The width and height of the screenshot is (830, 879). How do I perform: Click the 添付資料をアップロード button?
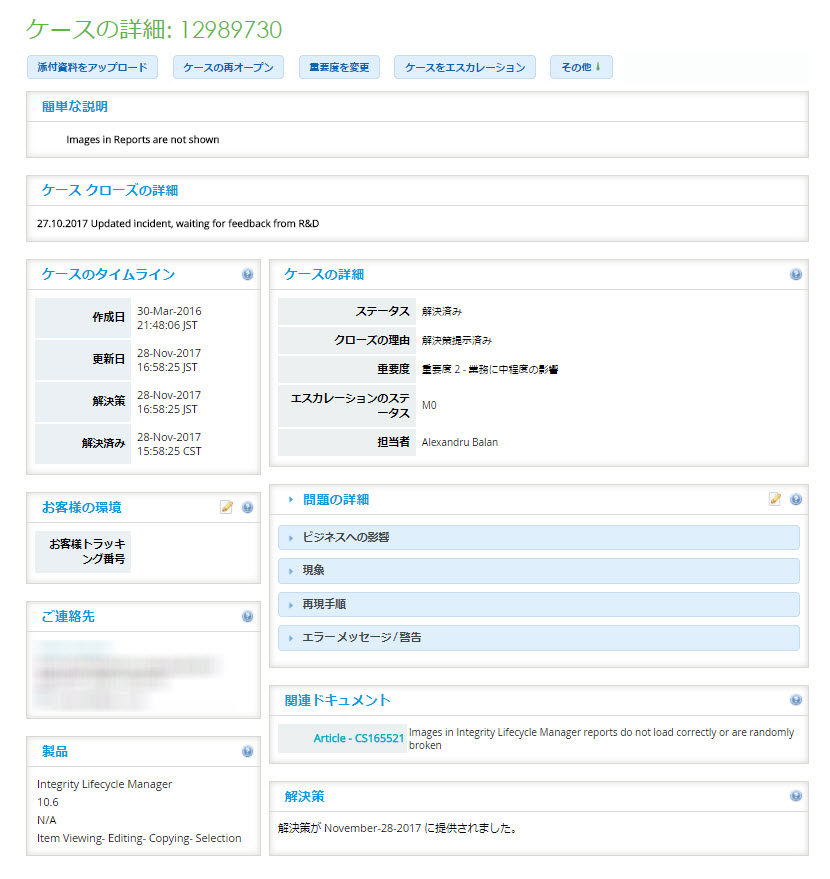(91, 68)
